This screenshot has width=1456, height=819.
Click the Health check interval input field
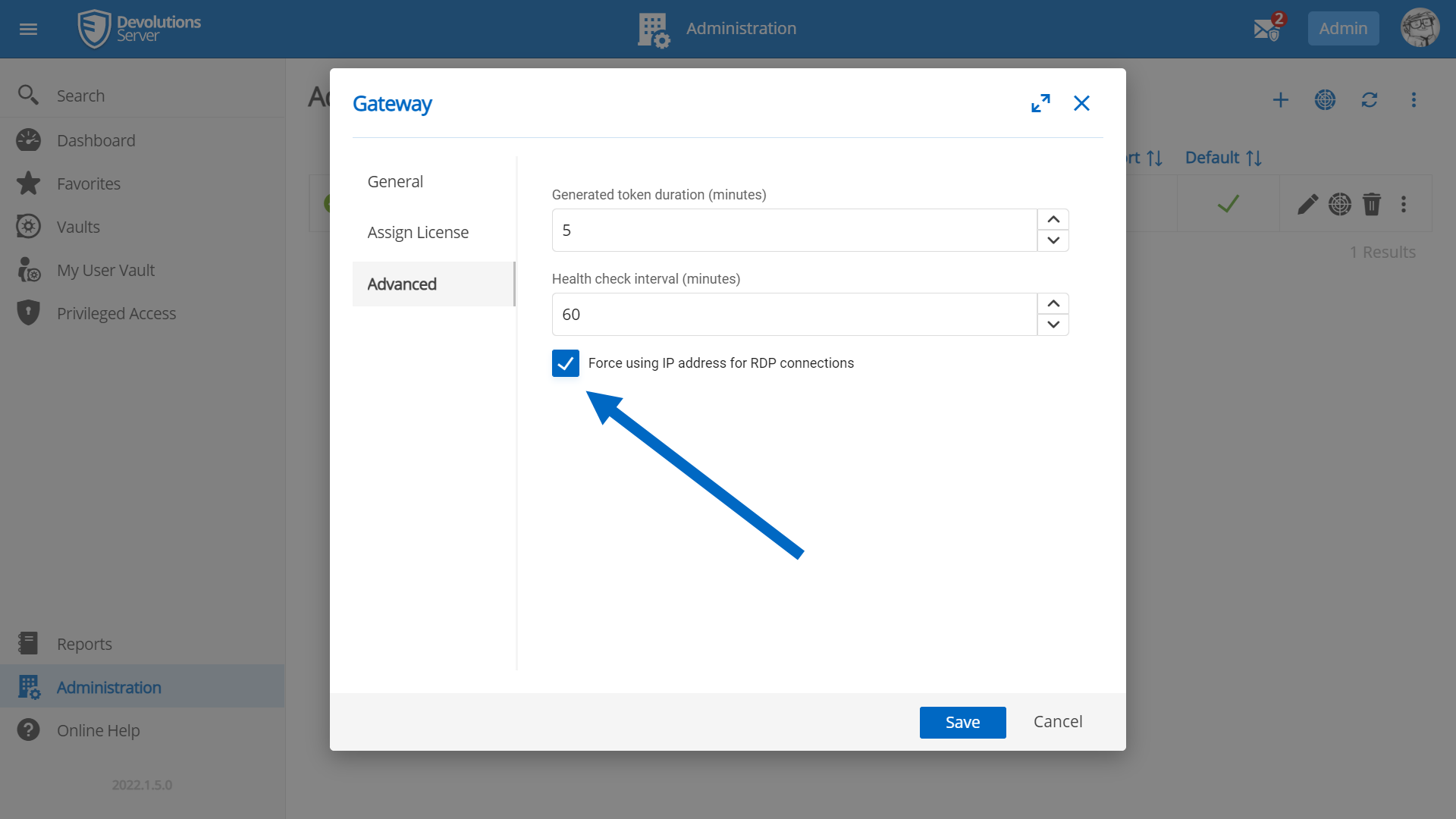click(794, 315)
